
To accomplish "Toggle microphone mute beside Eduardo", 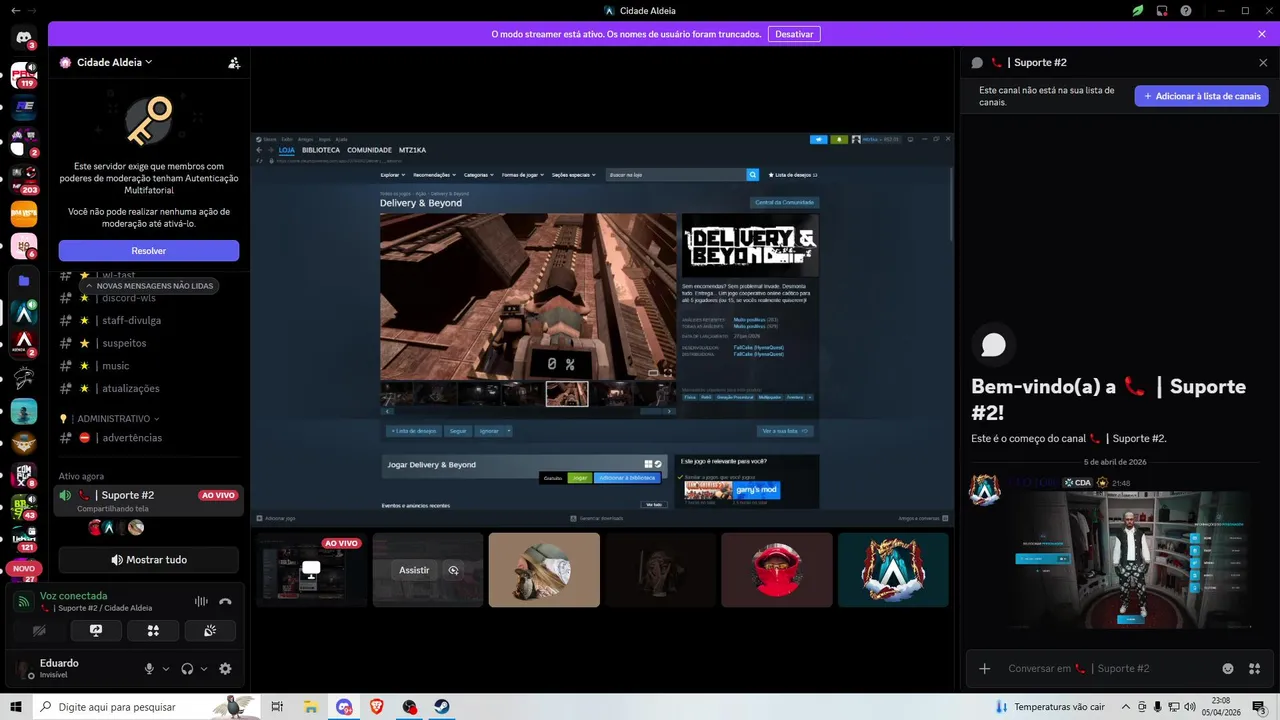I will (x=149, y=669).
